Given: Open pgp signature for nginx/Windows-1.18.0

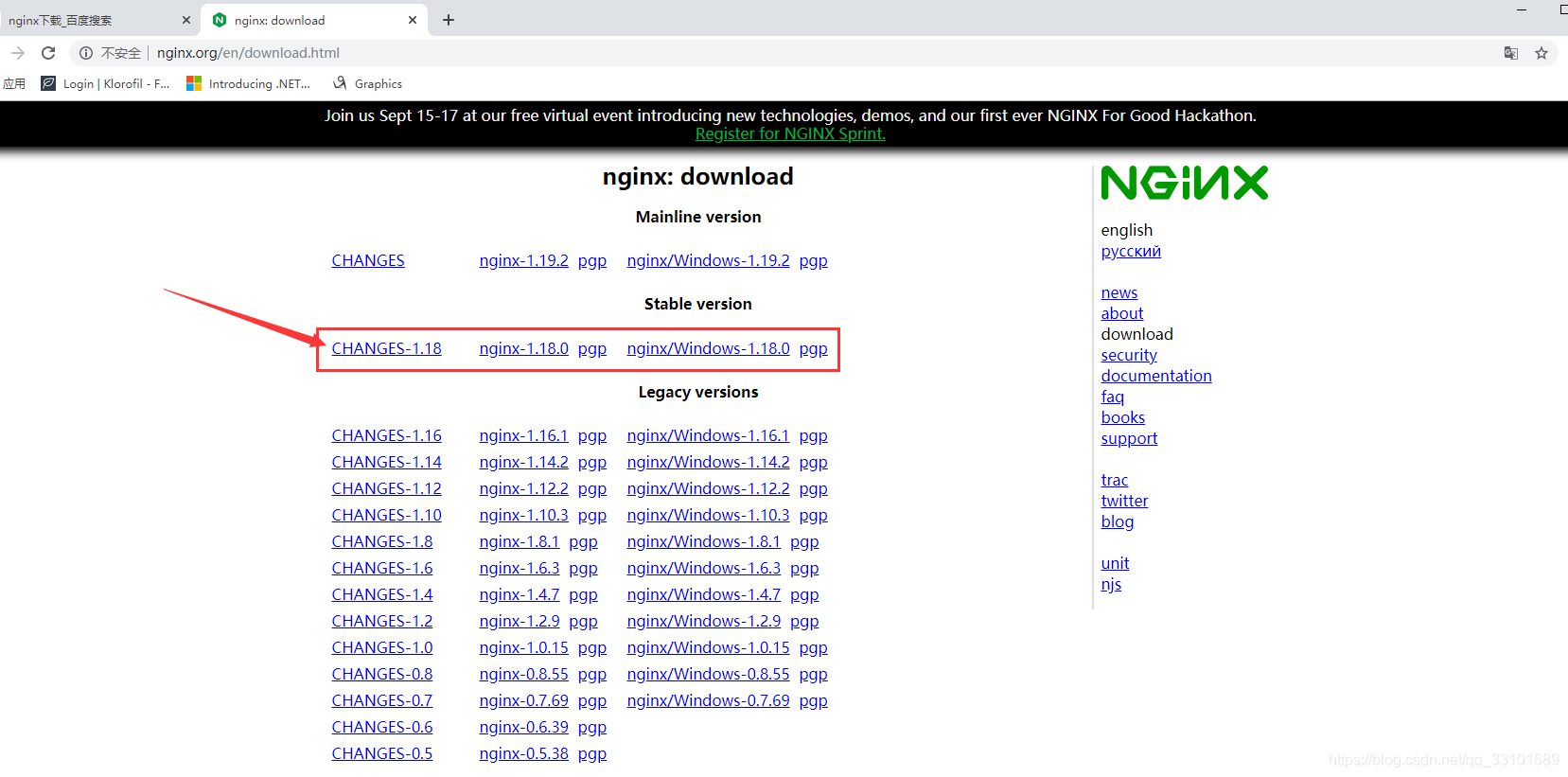Looking at the screenshot, I should point(814,349).
